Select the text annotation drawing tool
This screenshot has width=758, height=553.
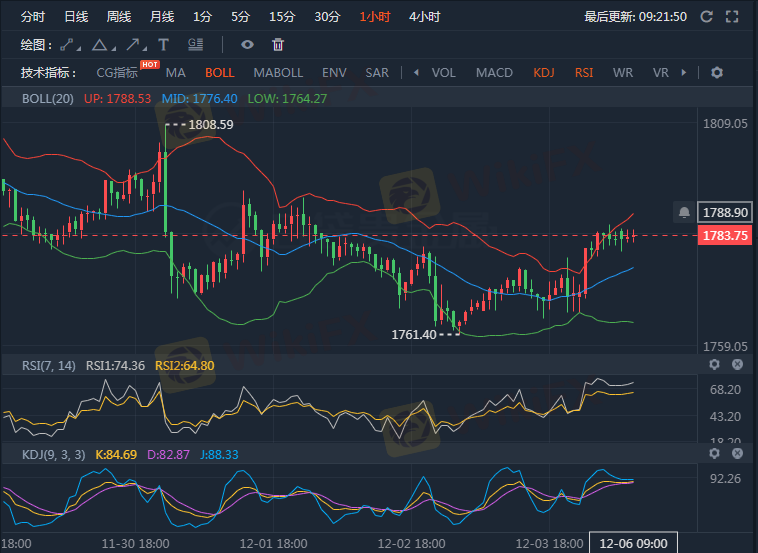click(x=164, y=45)
